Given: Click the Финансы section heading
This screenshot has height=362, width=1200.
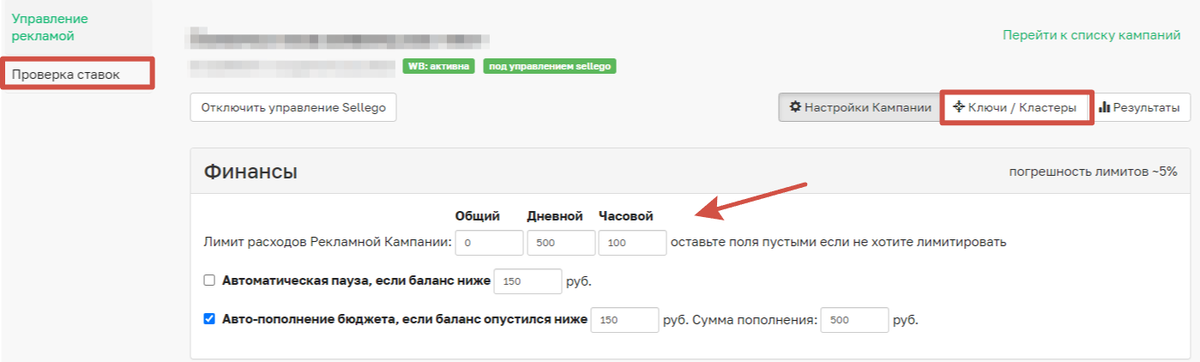Looking at the screenshot, I should [x=250, y=172].
